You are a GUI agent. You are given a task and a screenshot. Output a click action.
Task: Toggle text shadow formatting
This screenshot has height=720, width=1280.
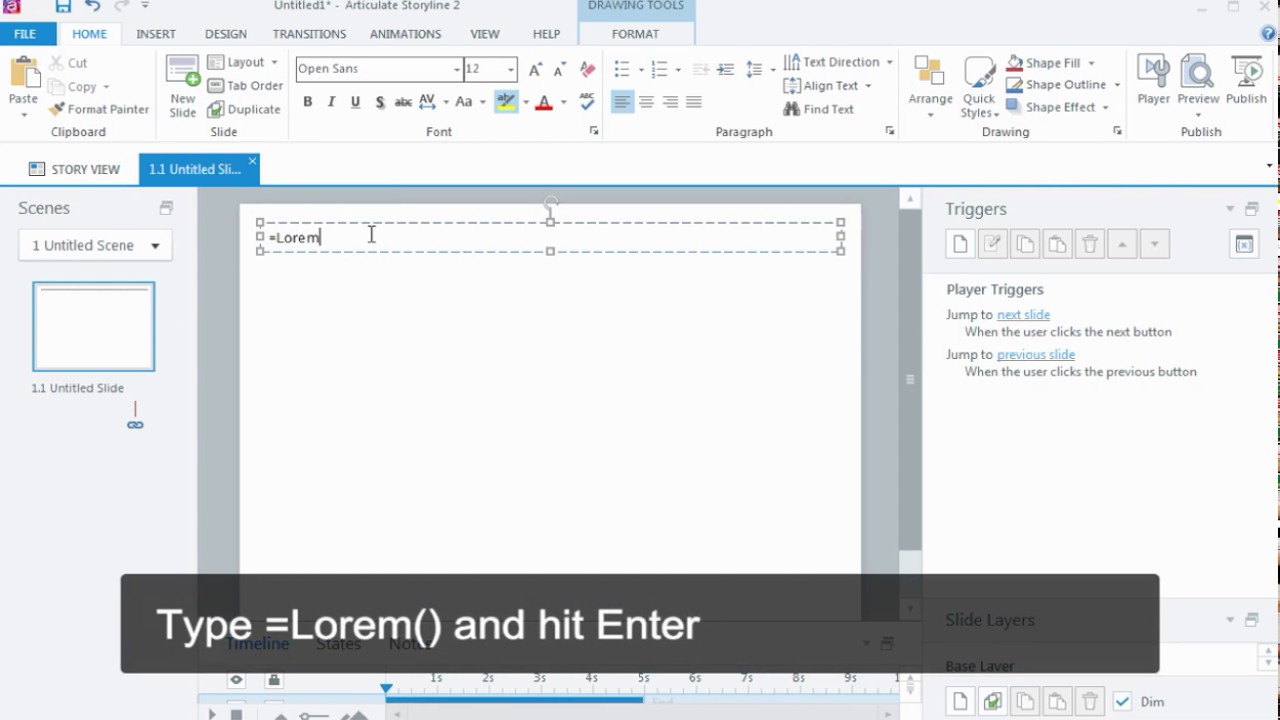(379, 102)
